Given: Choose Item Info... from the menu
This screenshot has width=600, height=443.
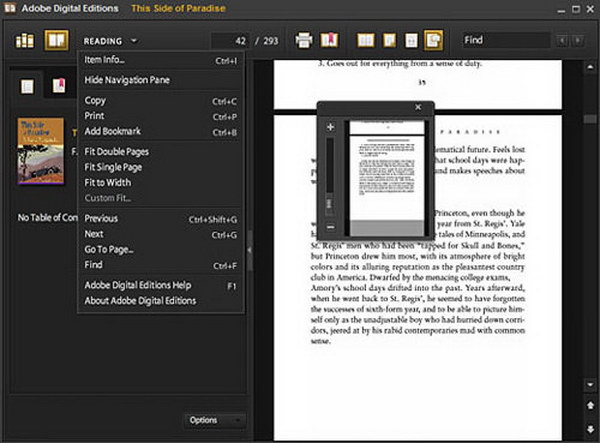Looking at the screenshot, I should point(161,60).
